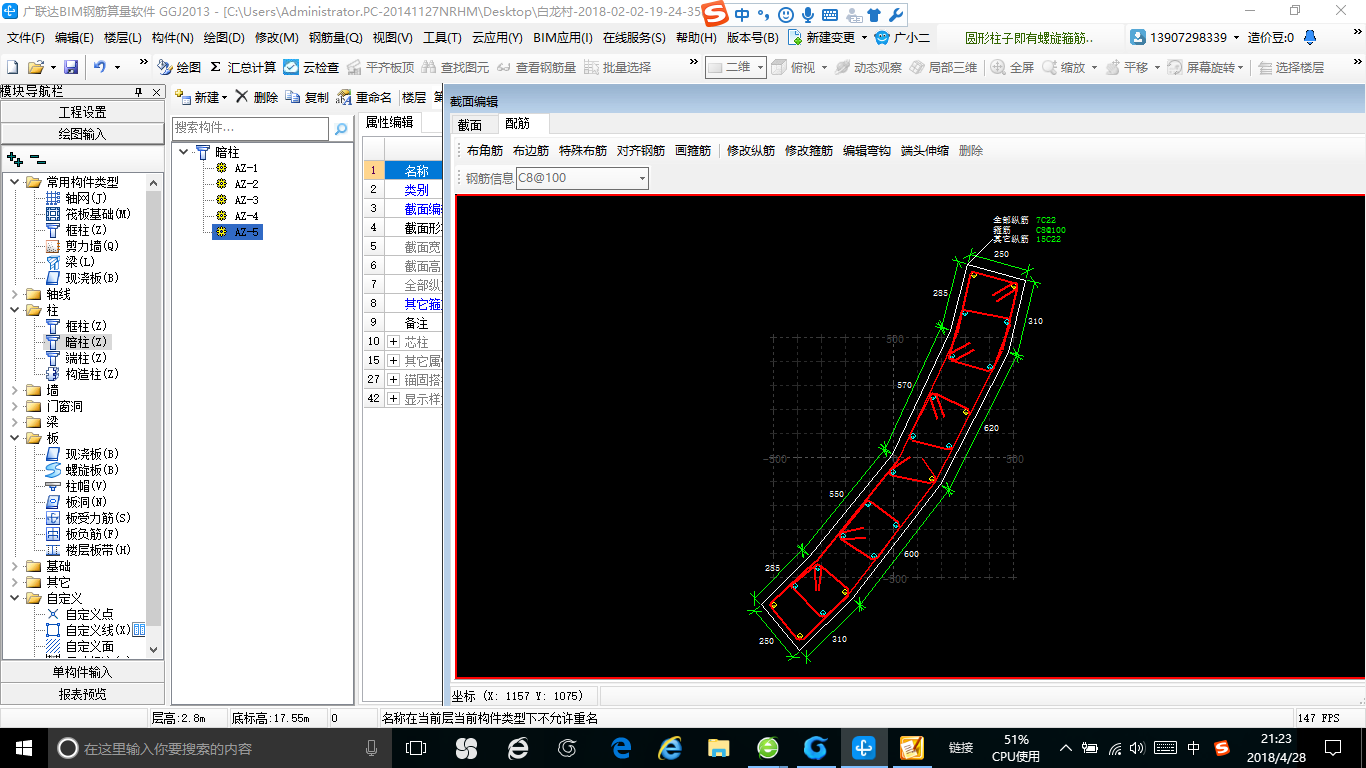Screen dimensions: 1366x768
Task: Open 绘图 drawing mode
Action: tap(179, 67)
